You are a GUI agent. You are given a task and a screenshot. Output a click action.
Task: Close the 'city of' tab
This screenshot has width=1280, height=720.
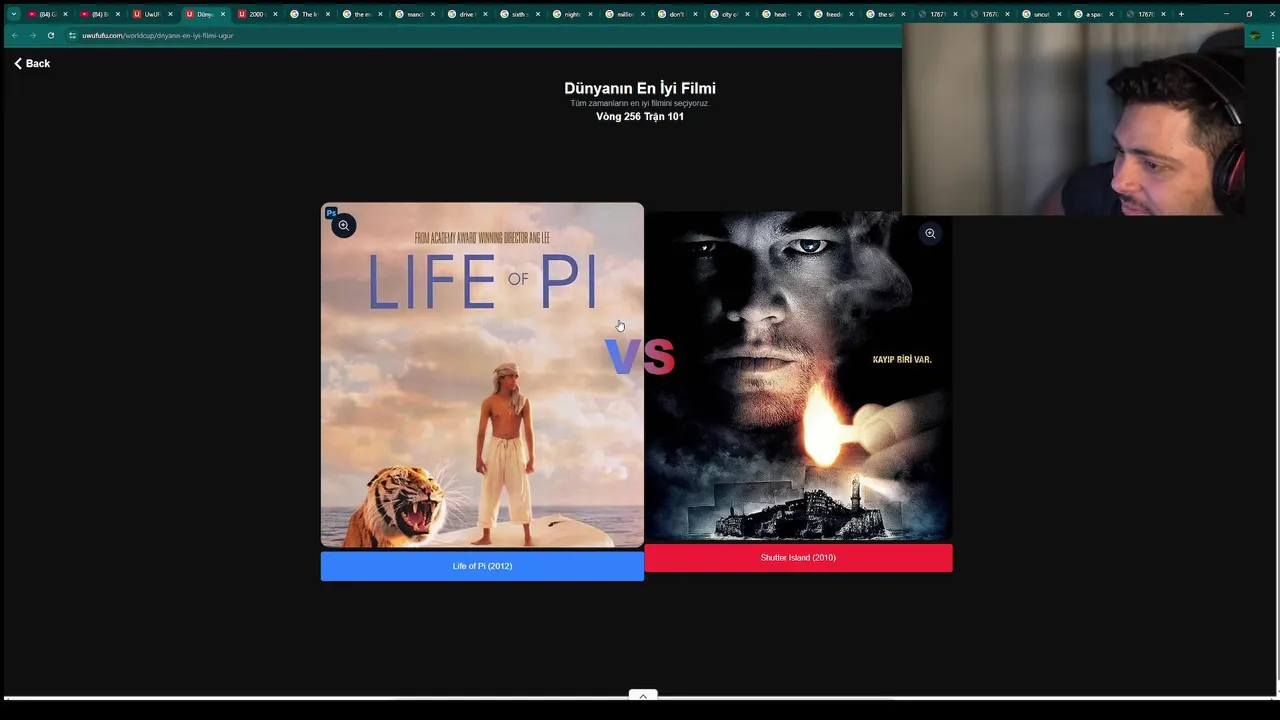pyautogui.click(x=747, y=14)
